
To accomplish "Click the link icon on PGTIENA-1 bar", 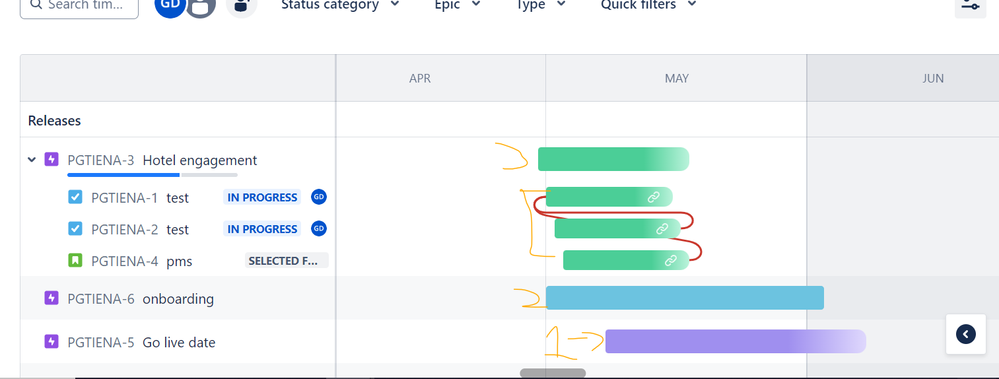I will pos(653,197).
